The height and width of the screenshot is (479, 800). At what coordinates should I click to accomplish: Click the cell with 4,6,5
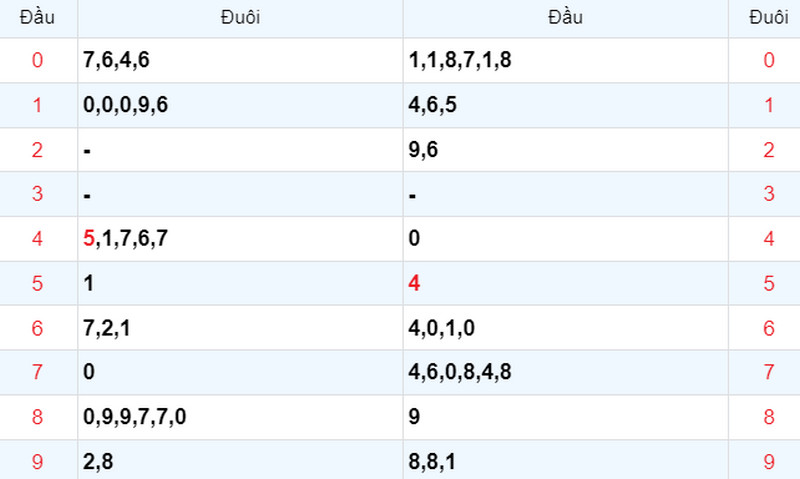click(x=565, y=105)
